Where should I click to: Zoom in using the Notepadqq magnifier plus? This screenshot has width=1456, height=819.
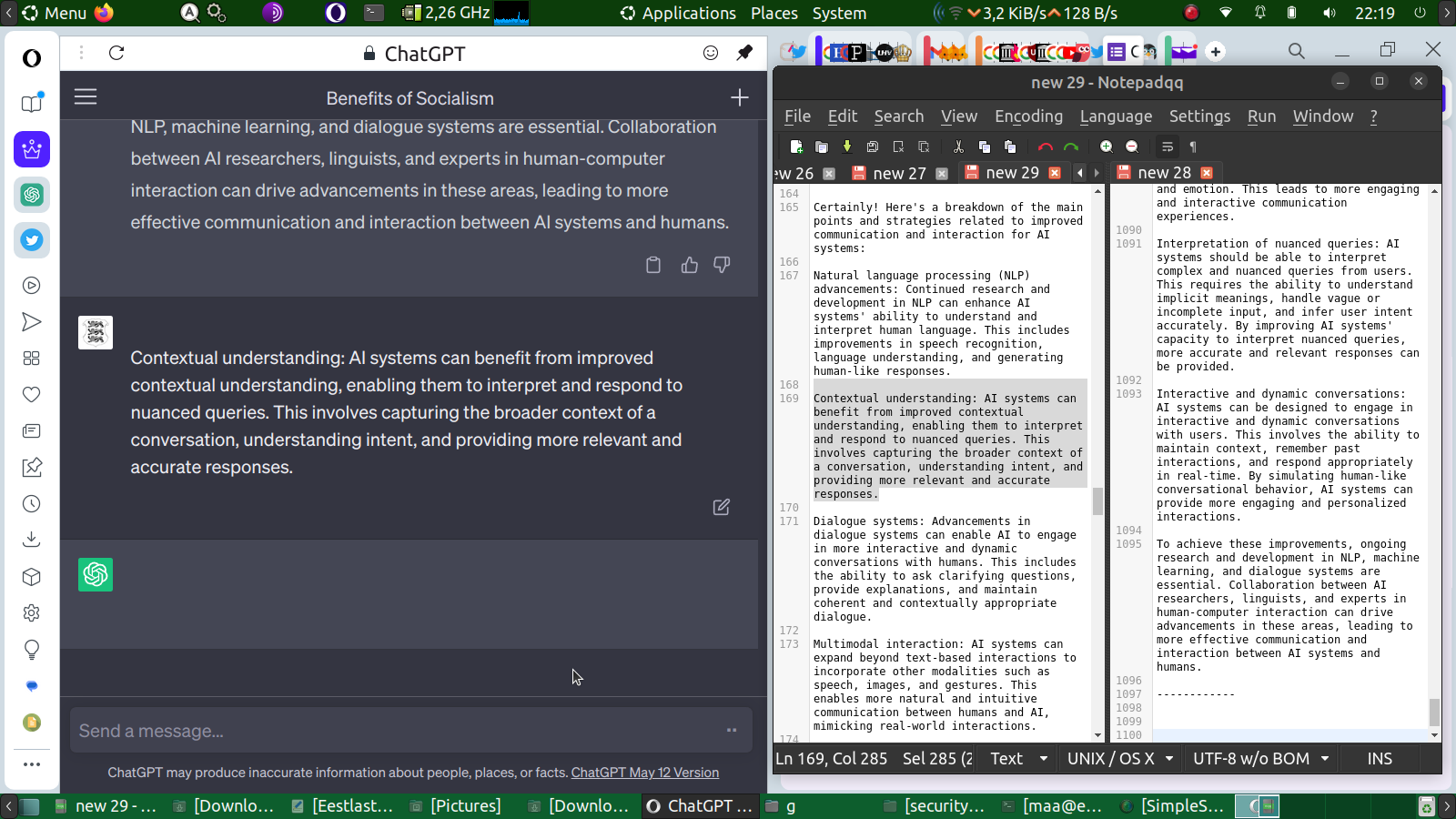coord(1106,147)
